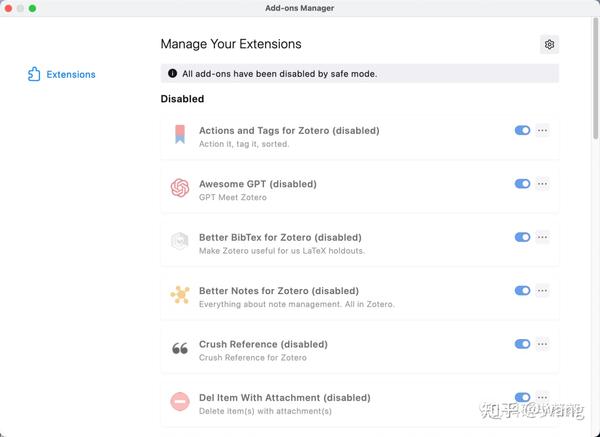Open the Del Item With Attachment options menu
The height and width of the screenshot is (437, 600).
tap(542, 398)
